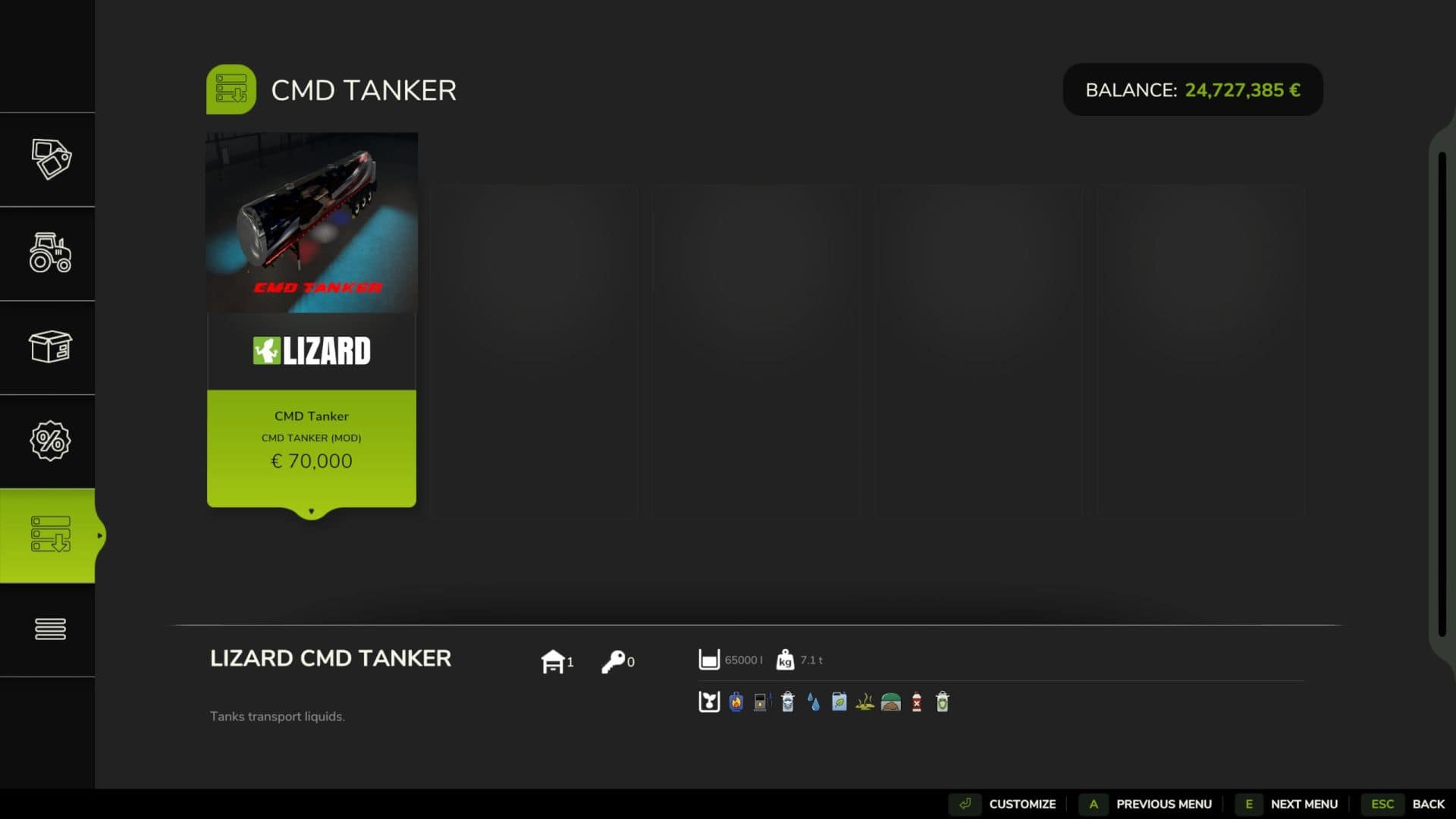1456x819 pixels.
Task: Click the vertical scrollbar on the right edge
Action: click(x=1442, y=394)
